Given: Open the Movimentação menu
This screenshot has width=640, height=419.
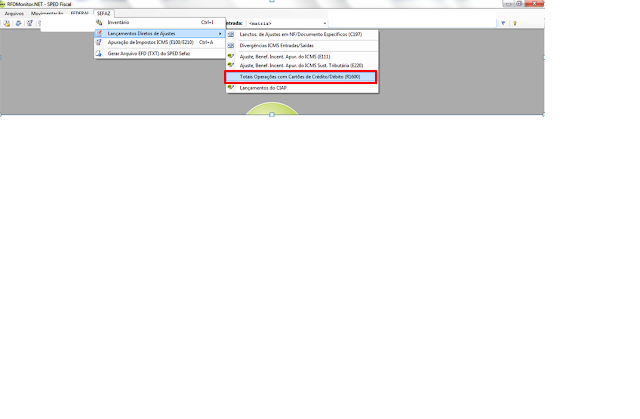Looking at the screenshot, I should click(47, 13).
